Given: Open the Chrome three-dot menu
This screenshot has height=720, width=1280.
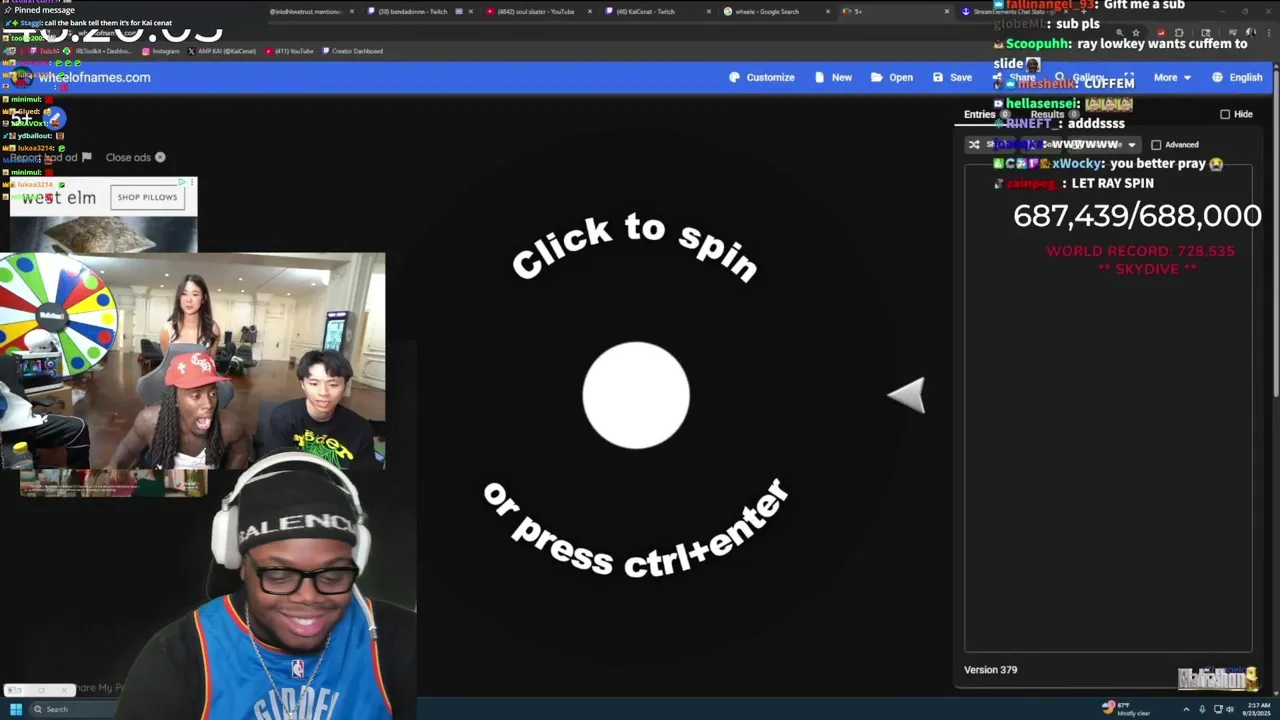Looking at the screenshot, I should pos(1269,32).
